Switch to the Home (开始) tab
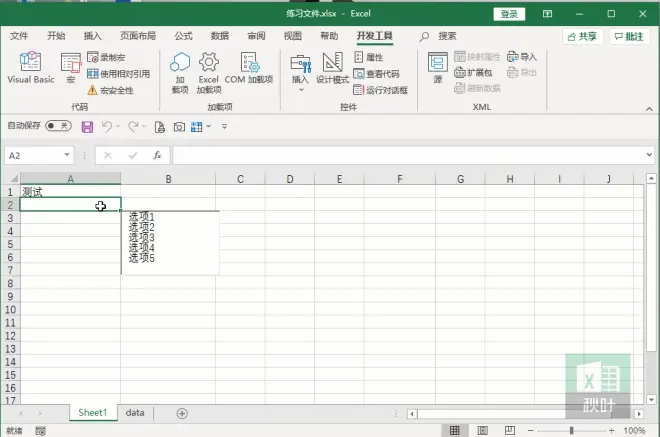The height and width of the screenshot is (437, 660). [x=56, y=36]
